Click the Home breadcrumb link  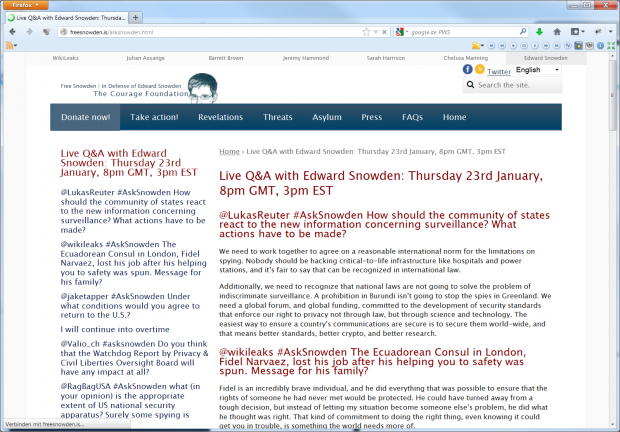coord(229,151)
